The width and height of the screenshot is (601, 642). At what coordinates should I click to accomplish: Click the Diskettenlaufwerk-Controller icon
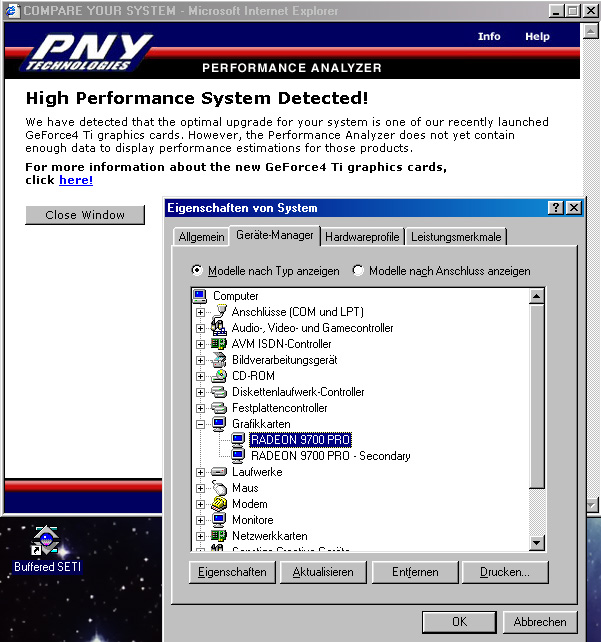[219, 392]
